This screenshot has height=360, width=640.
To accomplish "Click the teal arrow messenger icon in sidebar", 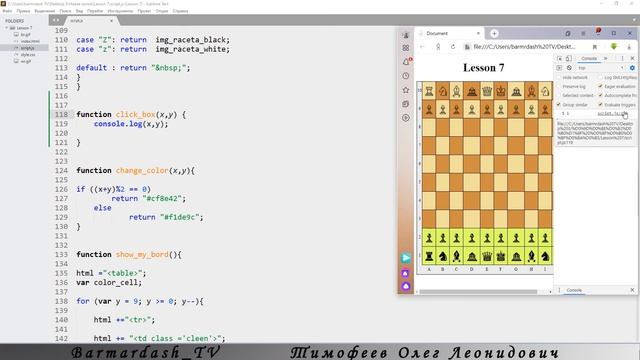I will tap(406, 258).
